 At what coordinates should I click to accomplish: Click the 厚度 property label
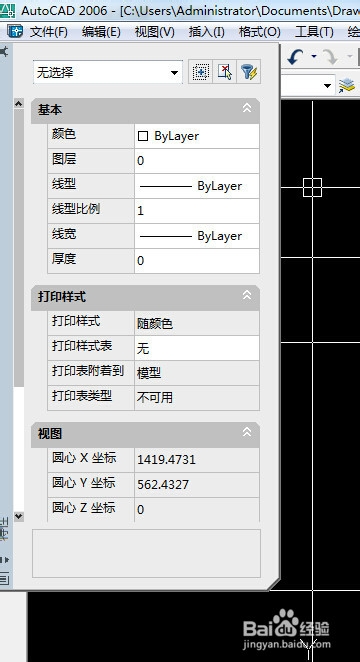point(64,259)
